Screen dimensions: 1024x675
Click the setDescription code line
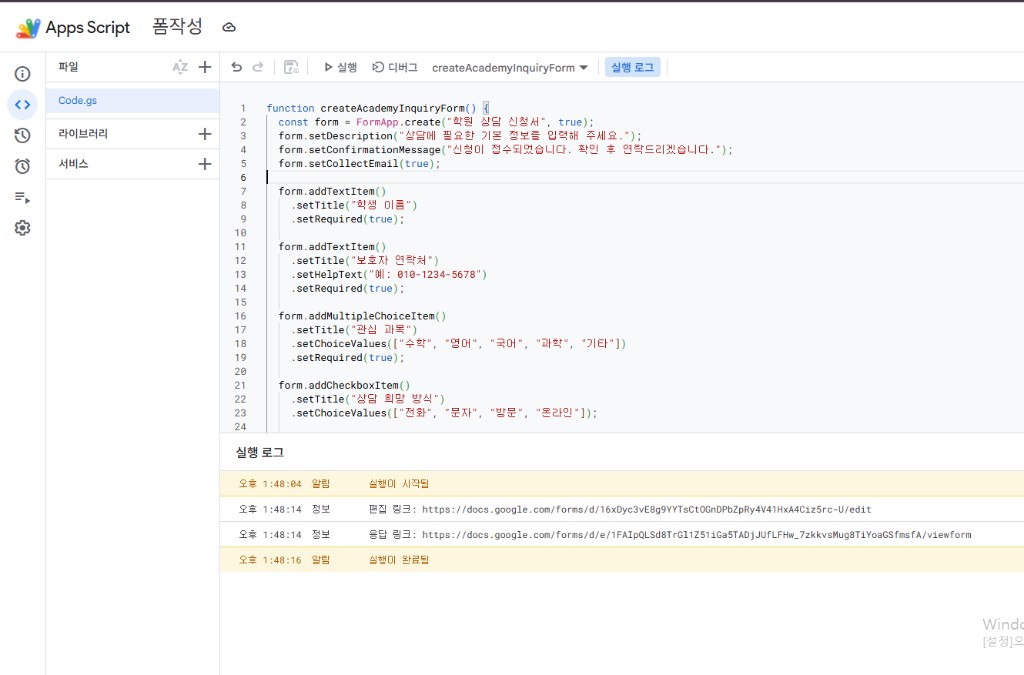460,136
